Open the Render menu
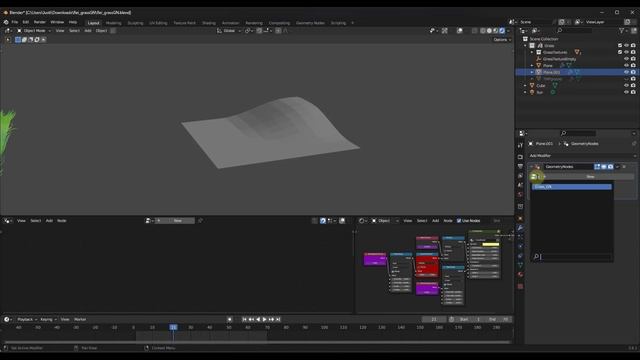Image resolution: width=640 pixels, height=360 pixels. tap(40, 22)
